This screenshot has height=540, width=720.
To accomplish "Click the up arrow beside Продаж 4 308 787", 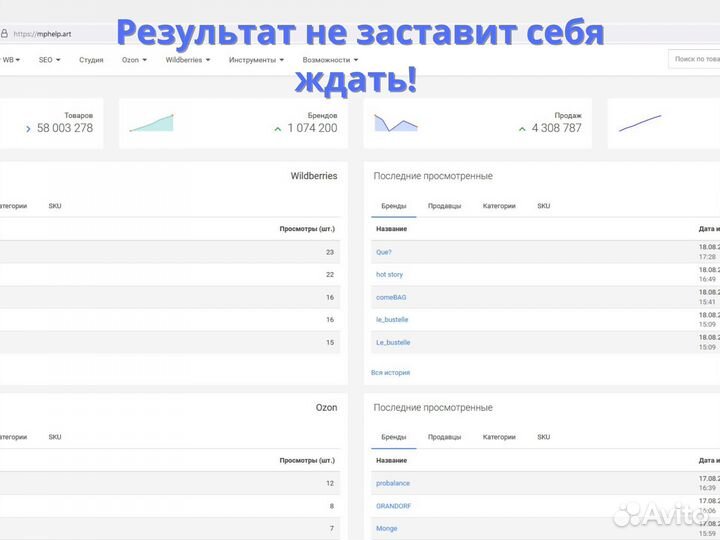I will (522, 129).
